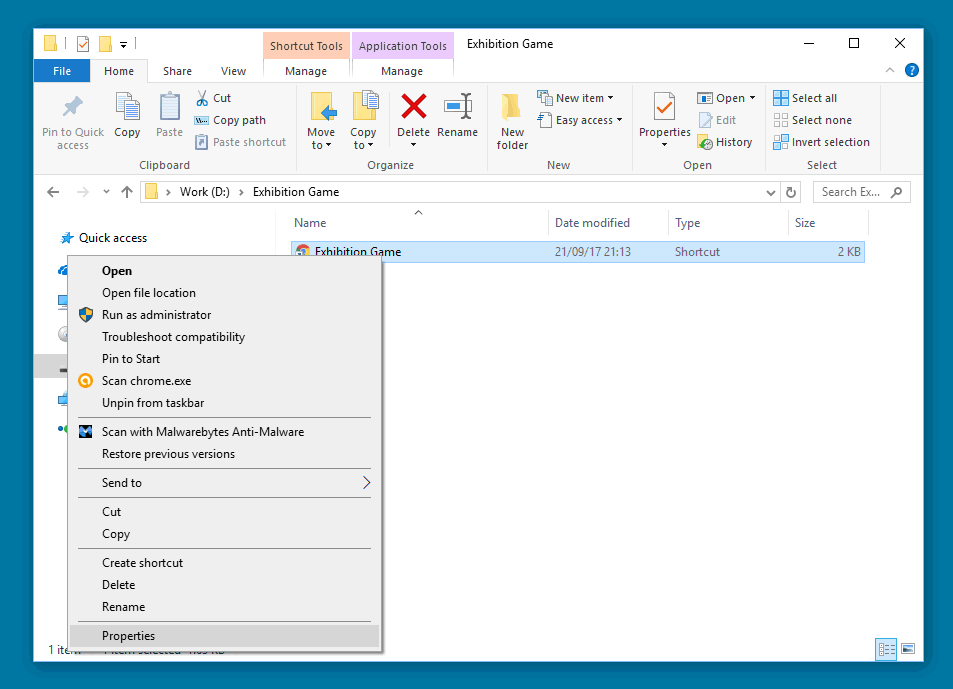Screen dimensions: 953x689
Task: Sort by the Name column header
Action: coord(419,222)
